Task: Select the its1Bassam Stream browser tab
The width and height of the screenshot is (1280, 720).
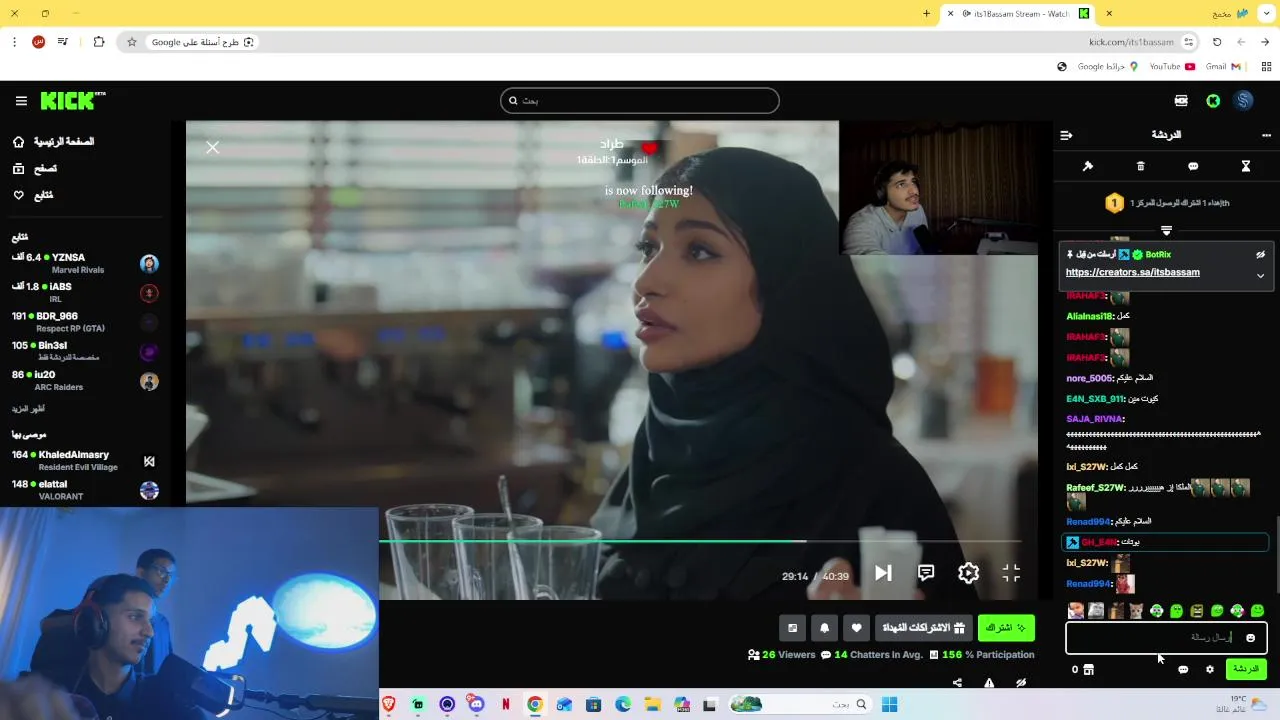Action: 1018,14
